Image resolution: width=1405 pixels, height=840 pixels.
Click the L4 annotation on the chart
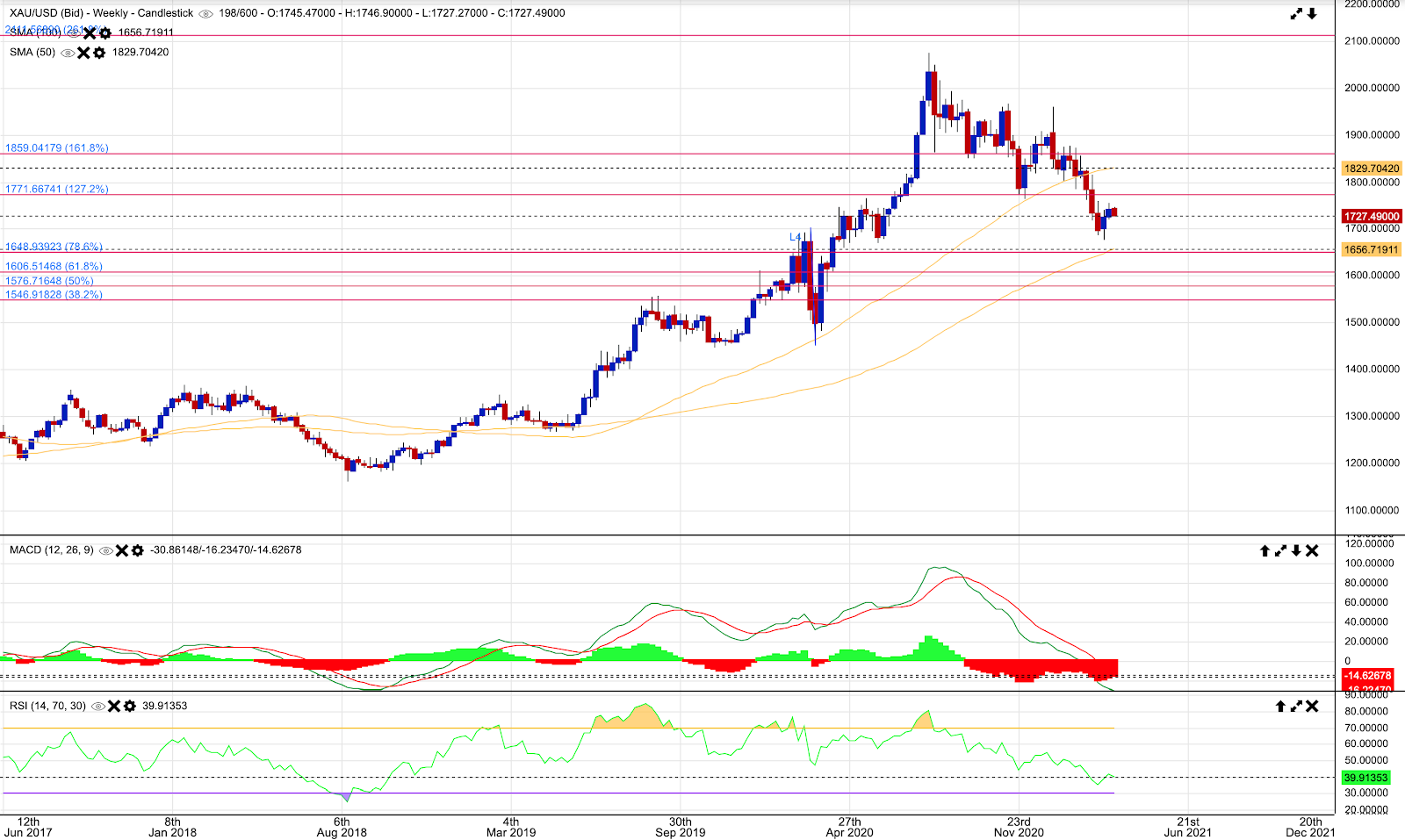(795, 238)
